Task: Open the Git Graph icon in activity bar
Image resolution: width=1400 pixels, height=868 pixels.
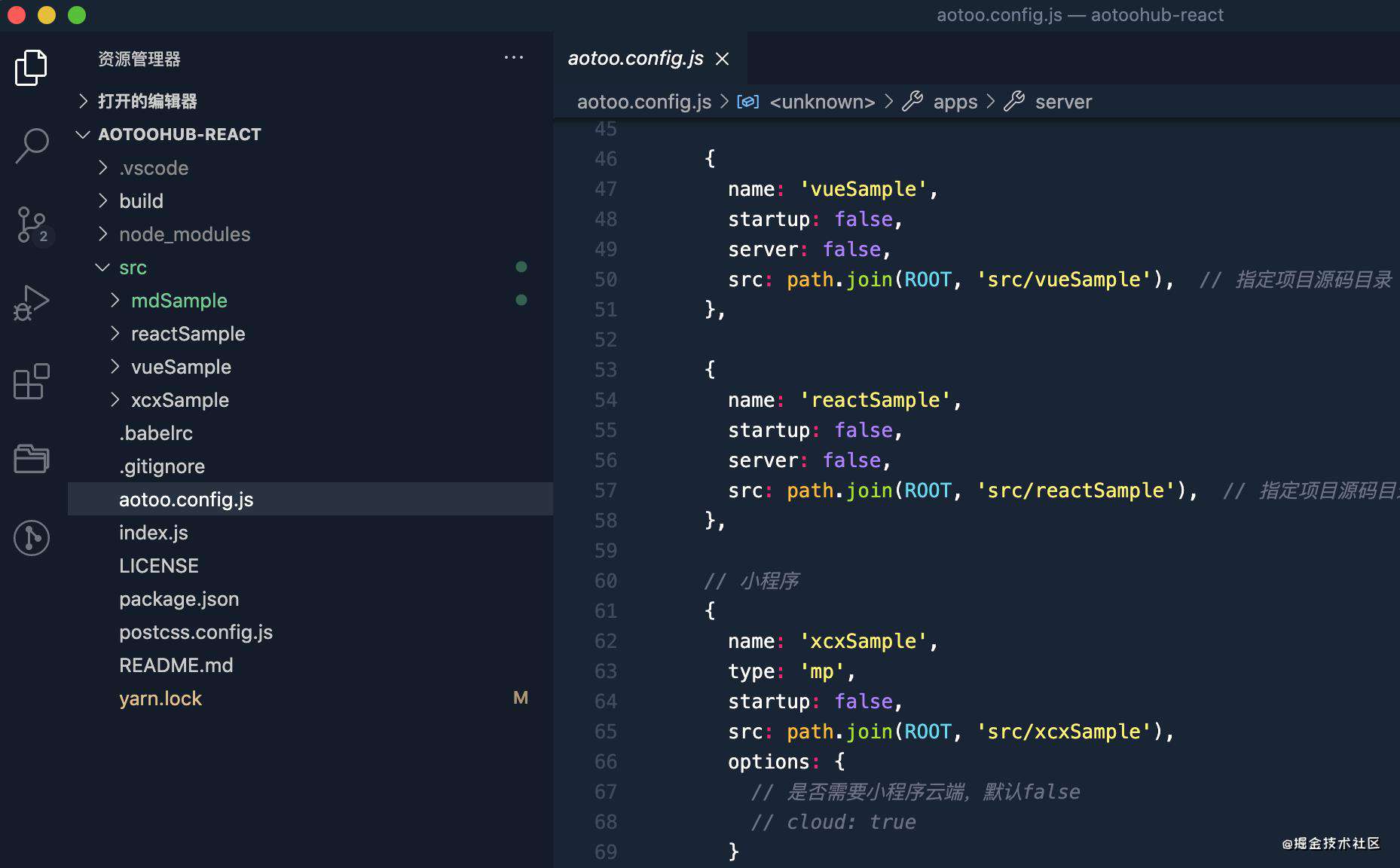Action: click(x=32, y=538)
